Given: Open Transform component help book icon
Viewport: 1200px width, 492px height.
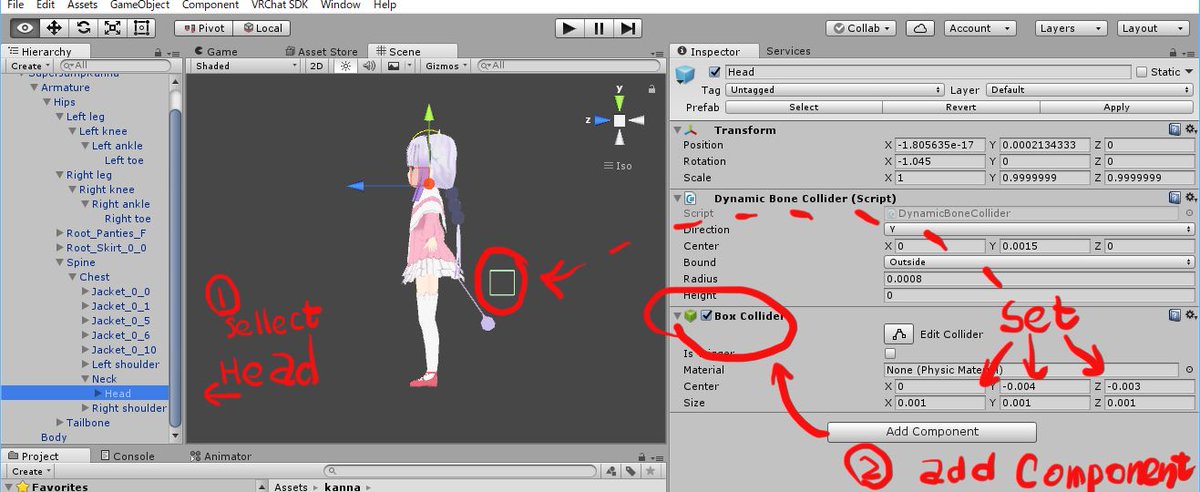Looking at the screenshot, I should [1175, 130].
